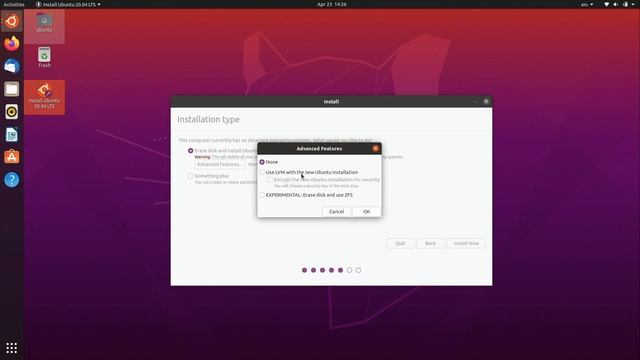This screenshot has height=360, width=640.
Task: Launch Firefox from the dock
Action: click(11, 43)
